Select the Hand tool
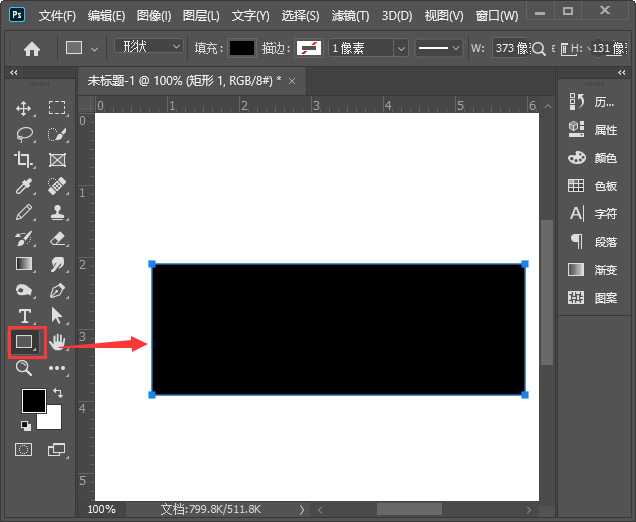This screenshot has width=636, height=522. tap(58, 342)
